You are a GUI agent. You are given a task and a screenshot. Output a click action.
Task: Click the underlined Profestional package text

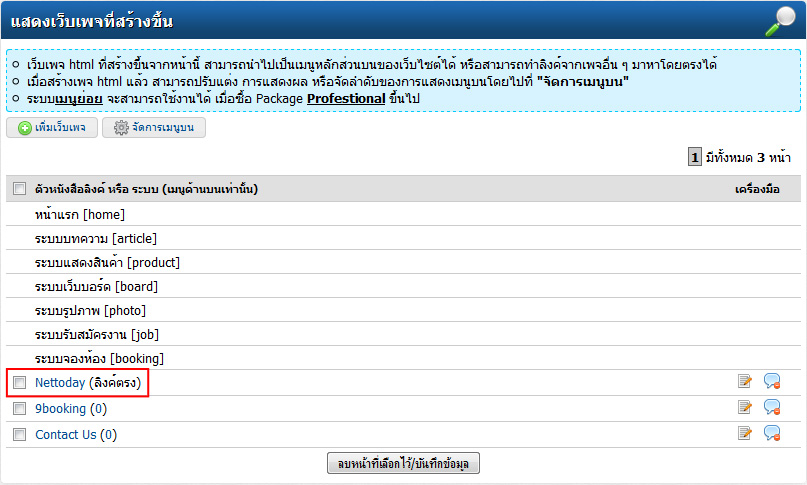coord(345,99)
